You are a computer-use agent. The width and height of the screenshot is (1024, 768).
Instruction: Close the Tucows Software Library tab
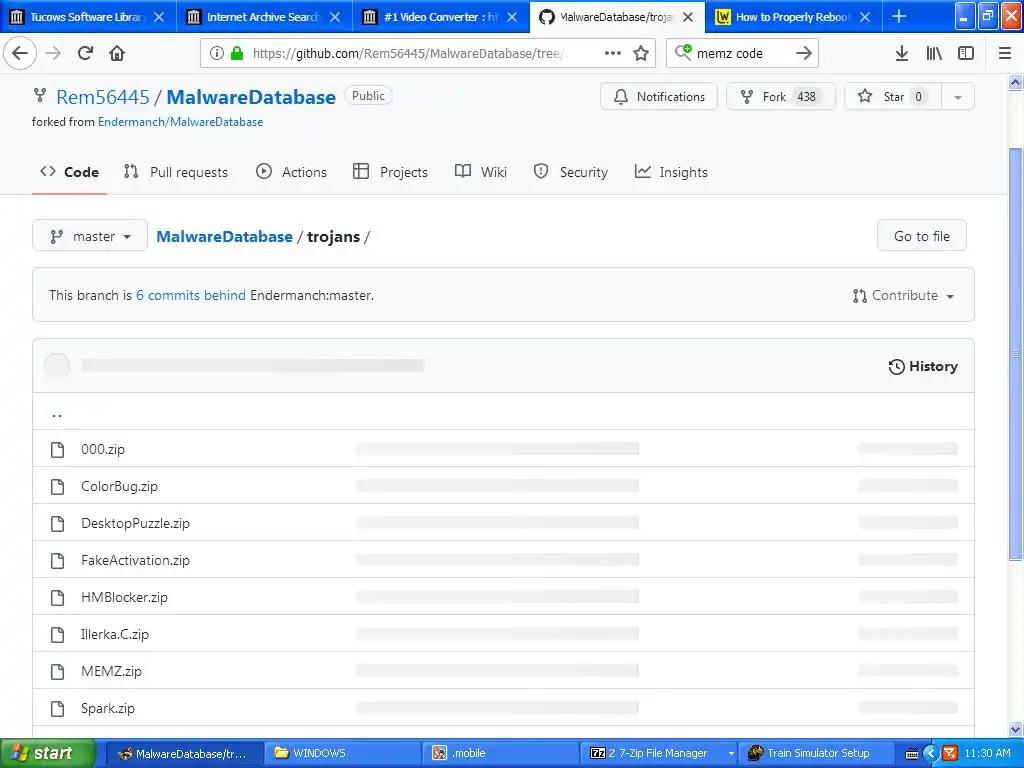159,17
